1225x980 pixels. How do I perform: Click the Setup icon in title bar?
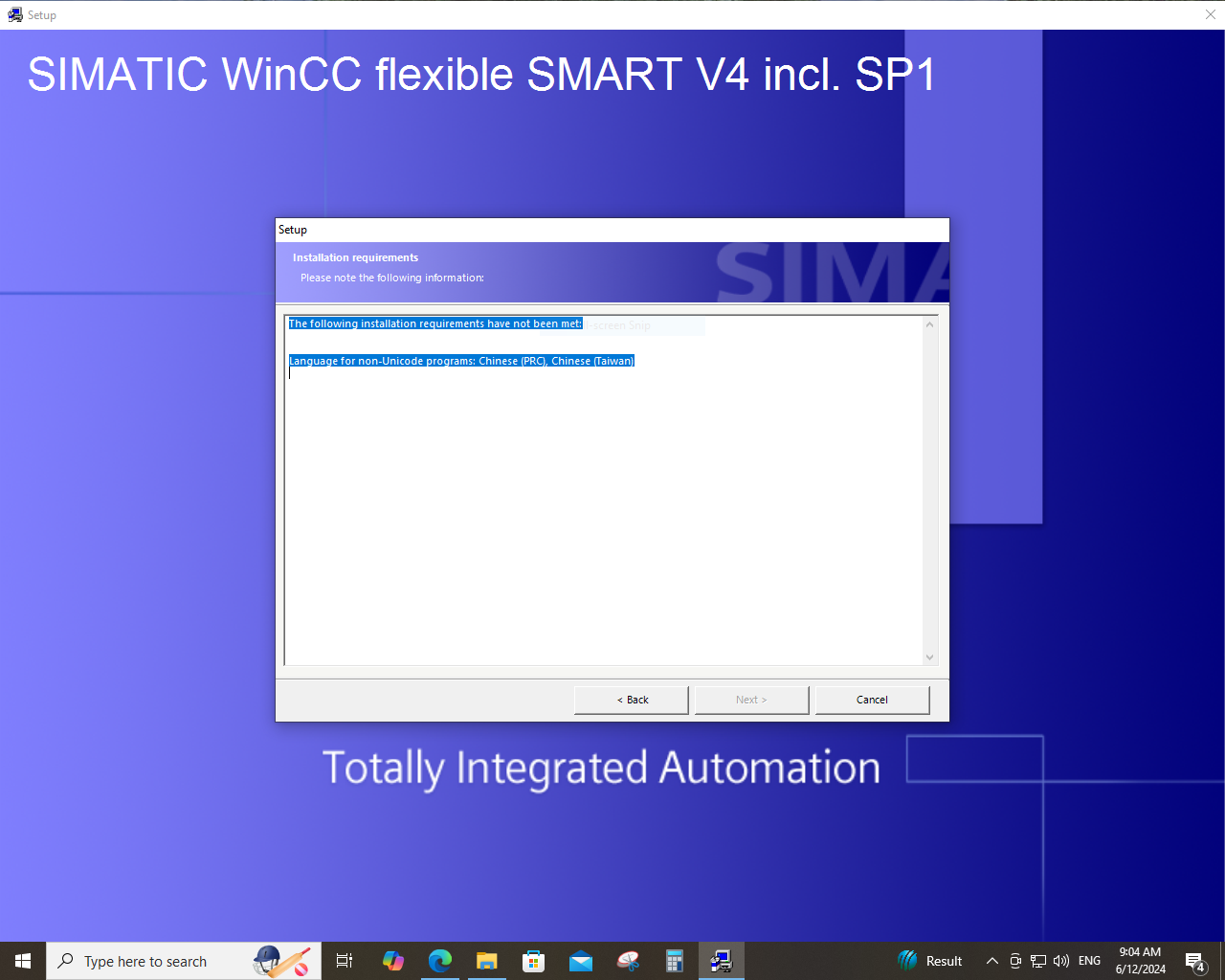14,14
